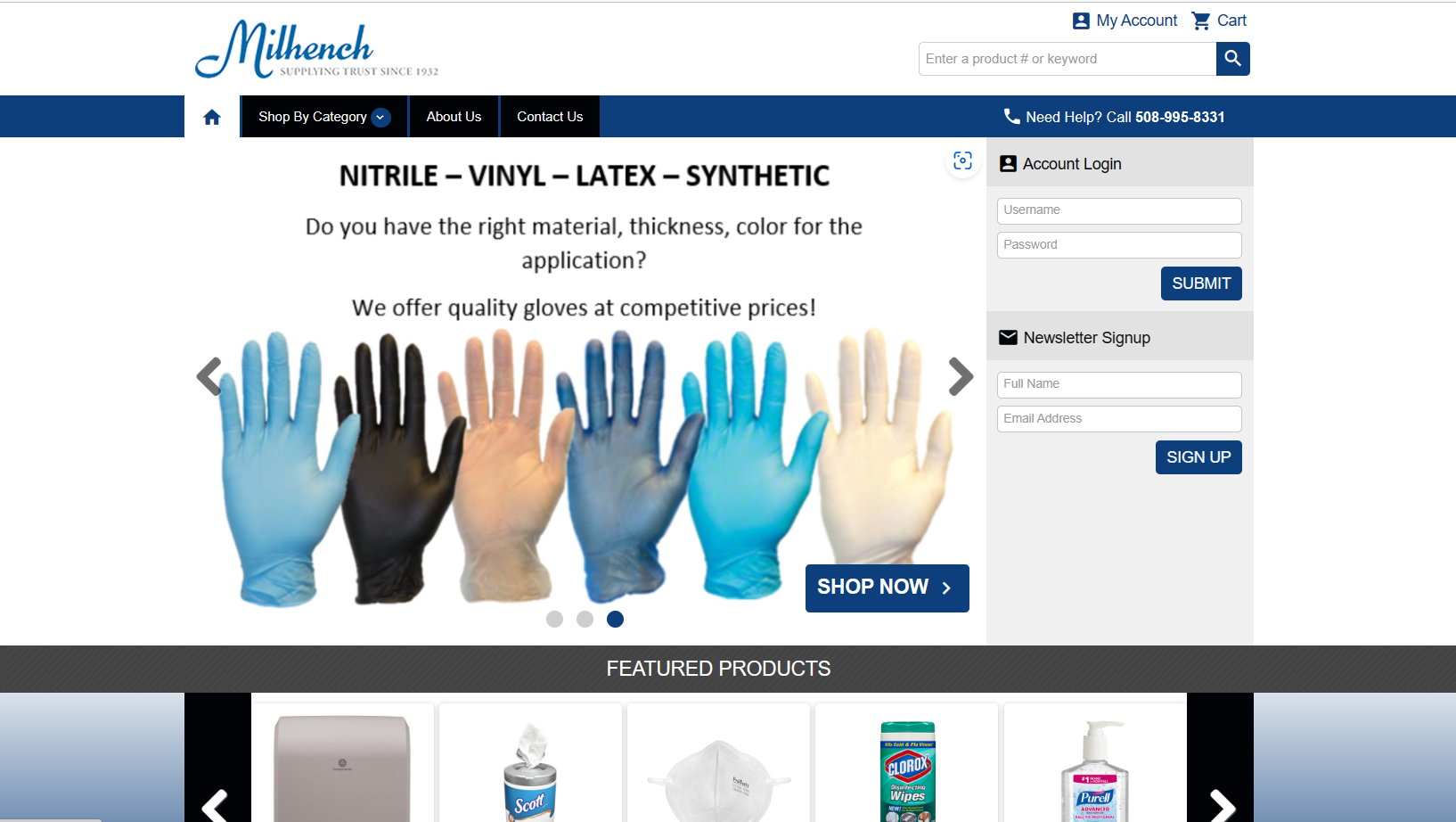
Task: Click the image search scan icon
Action: (x=962, y=160)
